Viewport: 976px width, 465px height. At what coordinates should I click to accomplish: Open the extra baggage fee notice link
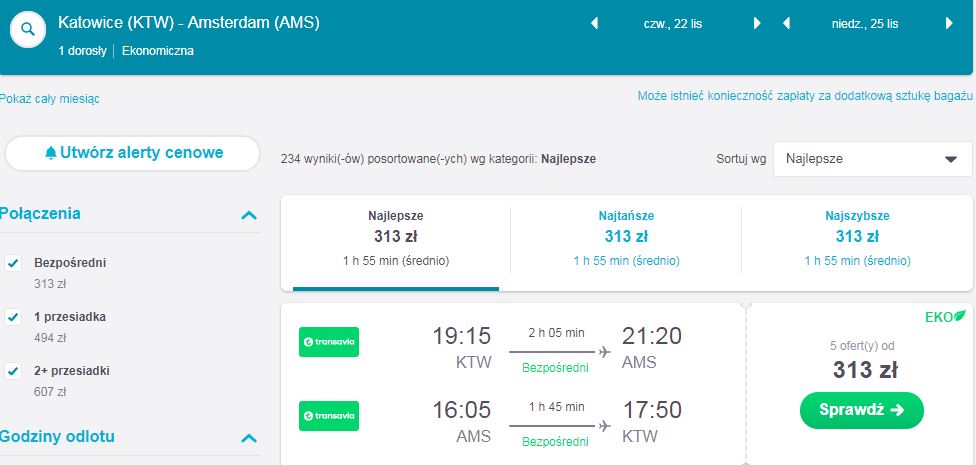tap(805, 96)
